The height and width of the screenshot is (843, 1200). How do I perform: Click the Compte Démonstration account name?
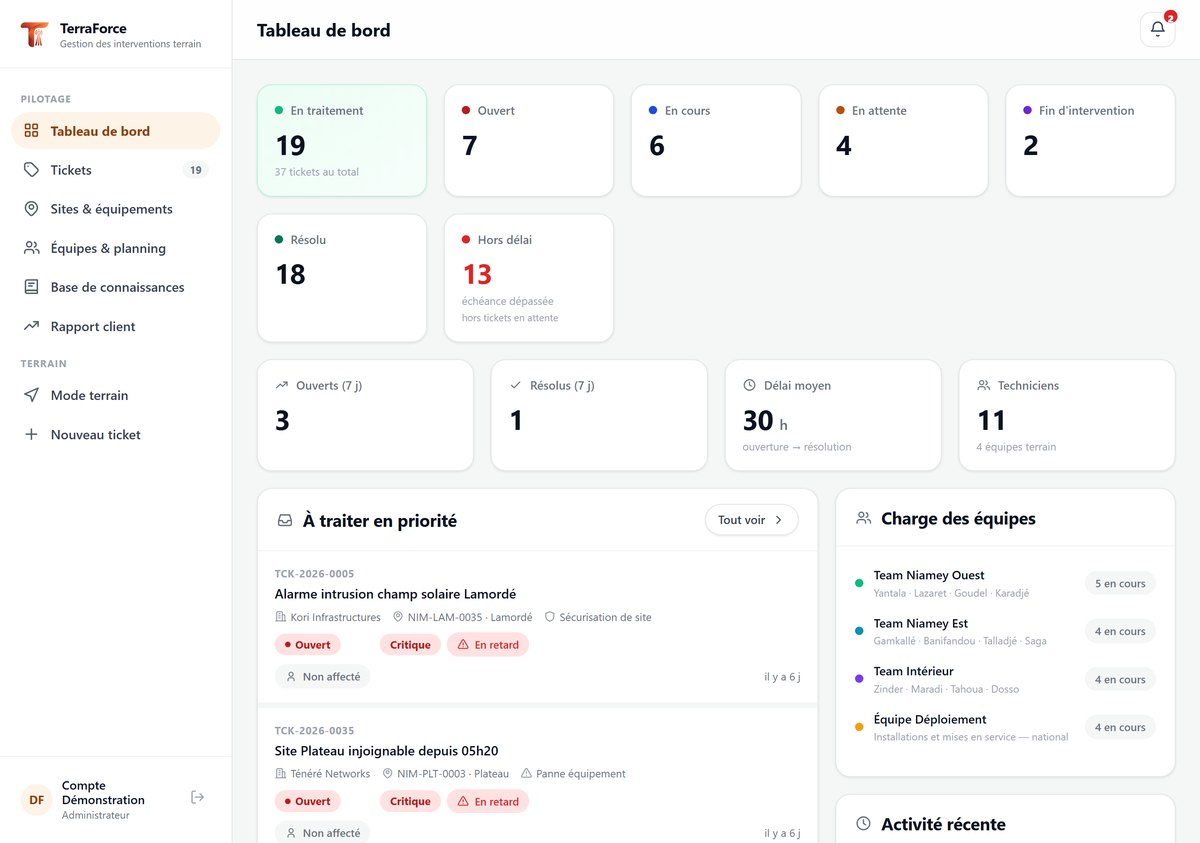pos(103,793)
